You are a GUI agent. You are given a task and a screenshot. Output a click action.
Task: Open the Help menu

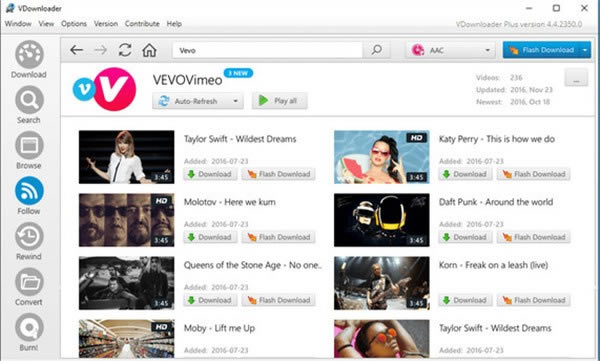point(174,24)
